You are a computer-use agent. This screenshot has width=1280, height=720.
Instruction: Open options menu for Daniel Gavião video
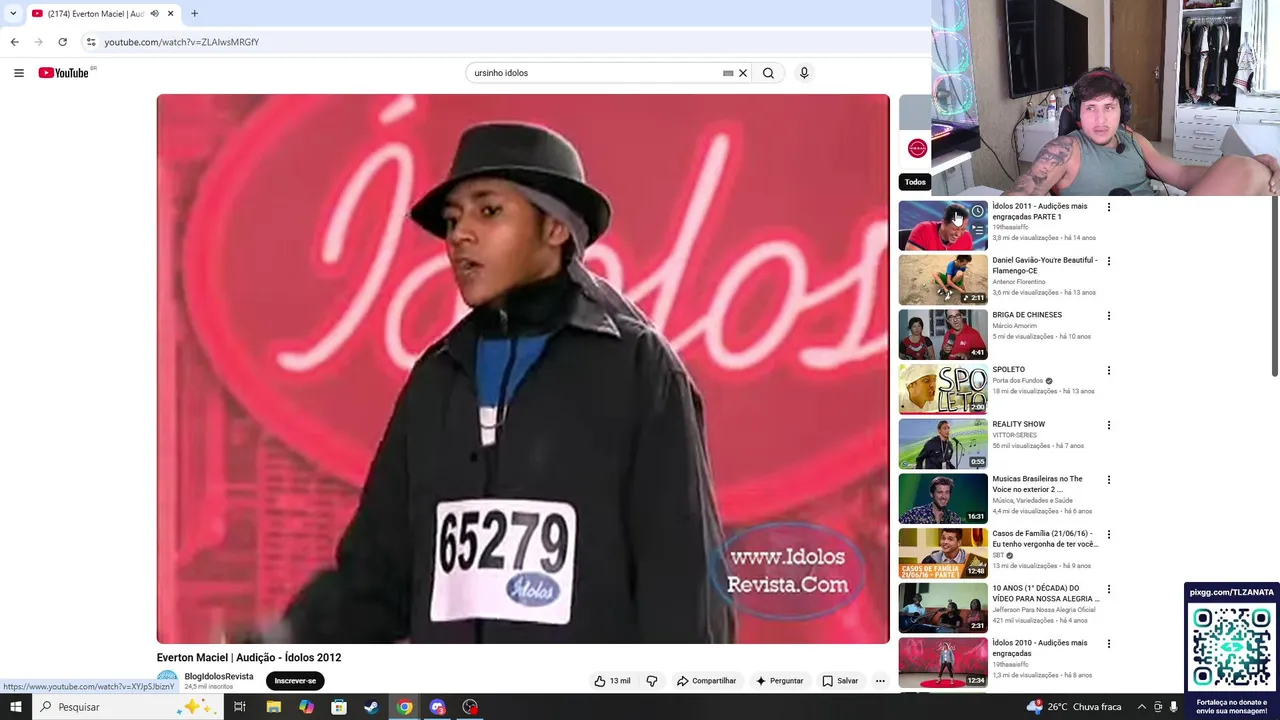pos(1108,261)
